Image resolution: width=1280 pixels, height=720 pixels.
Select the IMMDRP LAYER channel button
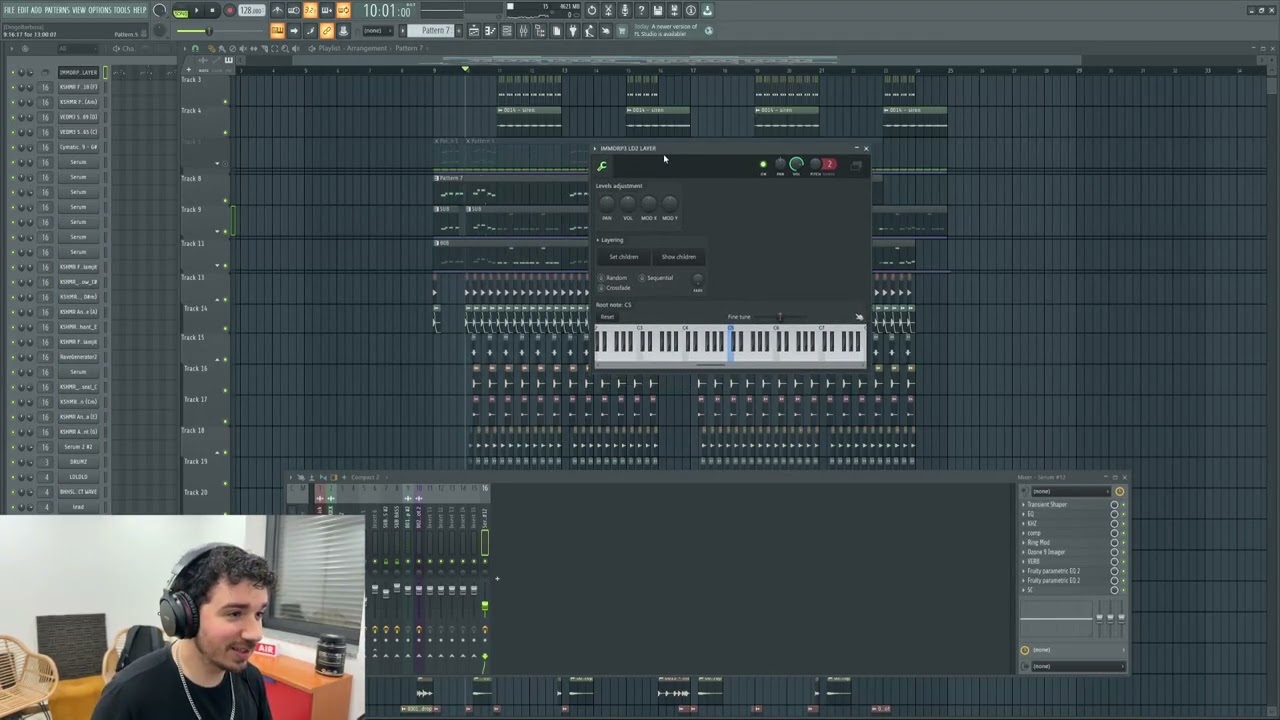[x=78, y=72]
